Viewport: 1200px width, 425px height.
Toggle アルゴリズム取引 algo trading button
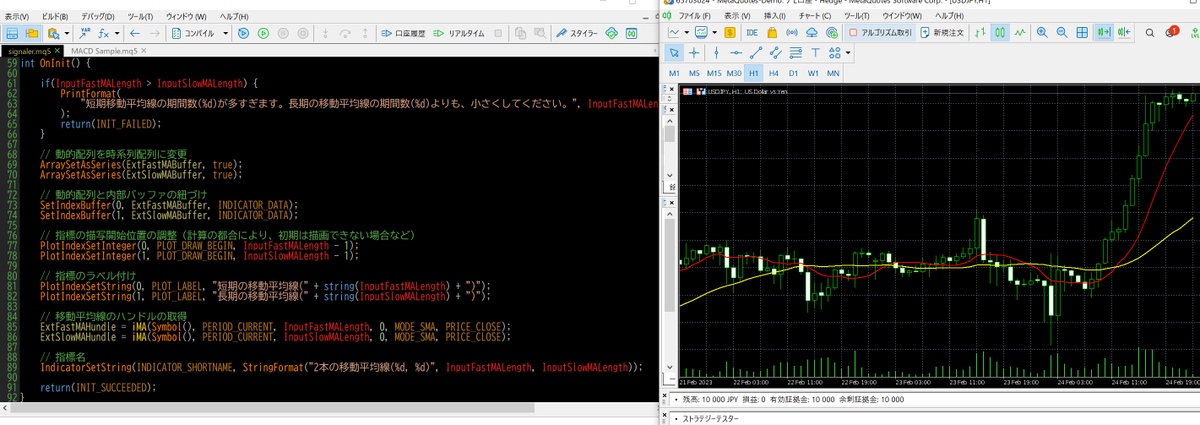[880, 33]
